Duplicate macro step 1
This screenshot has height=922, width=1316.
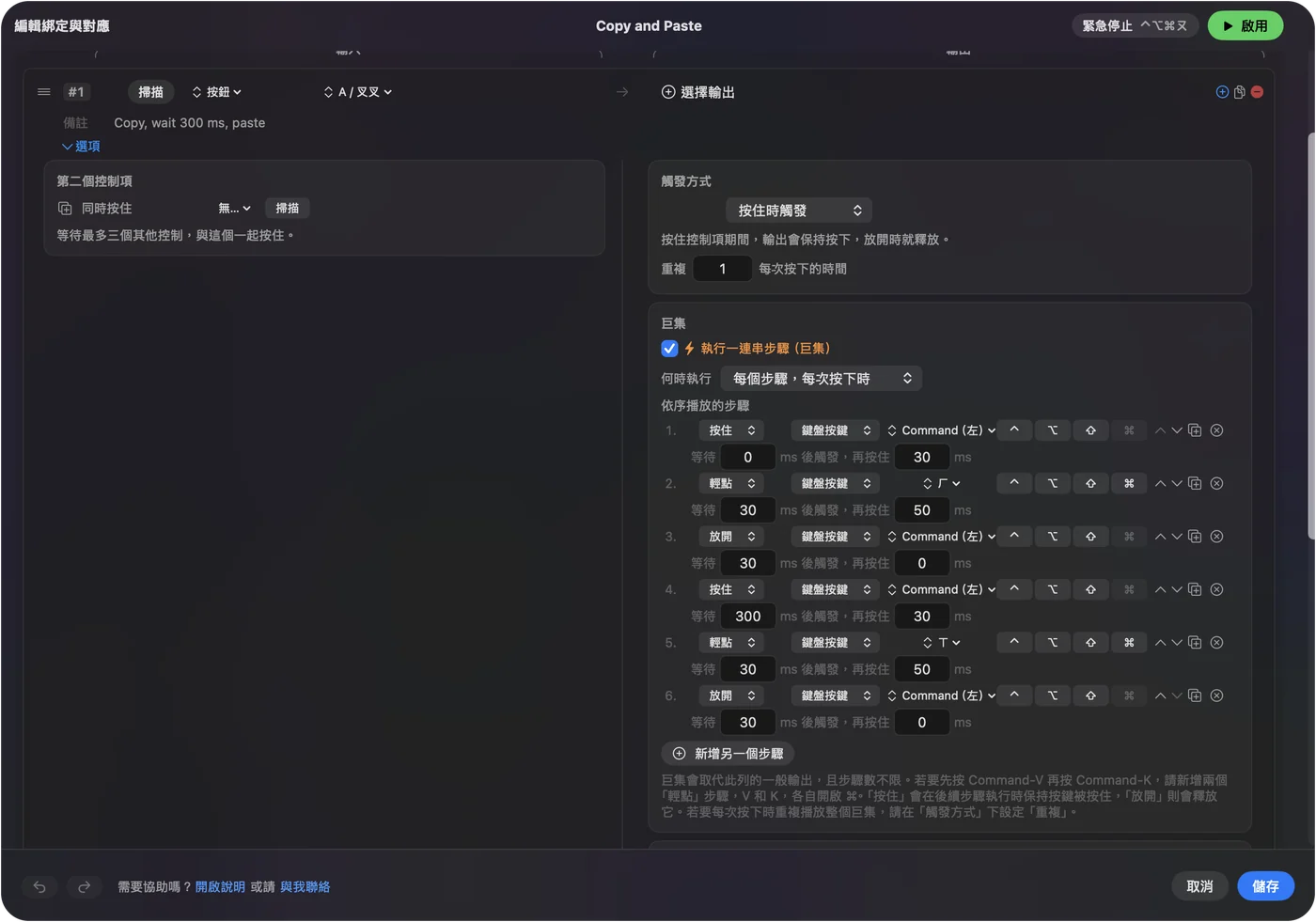pos(1195,430)
